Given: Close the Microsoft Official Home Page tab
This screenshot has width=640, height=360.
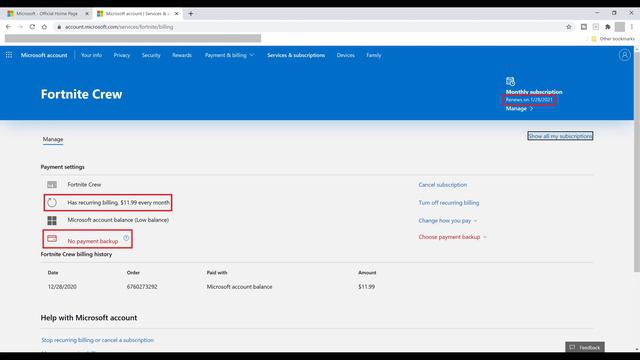Looking at the screenshot, I should [x=87, y=13].
